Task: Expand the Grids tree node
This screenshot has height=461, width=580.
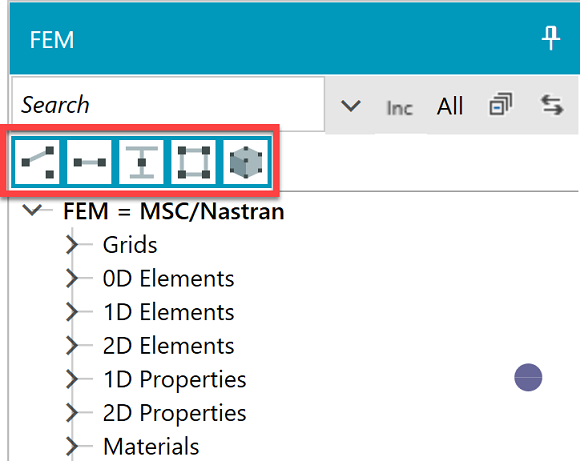Action: [x=72, y=245]
